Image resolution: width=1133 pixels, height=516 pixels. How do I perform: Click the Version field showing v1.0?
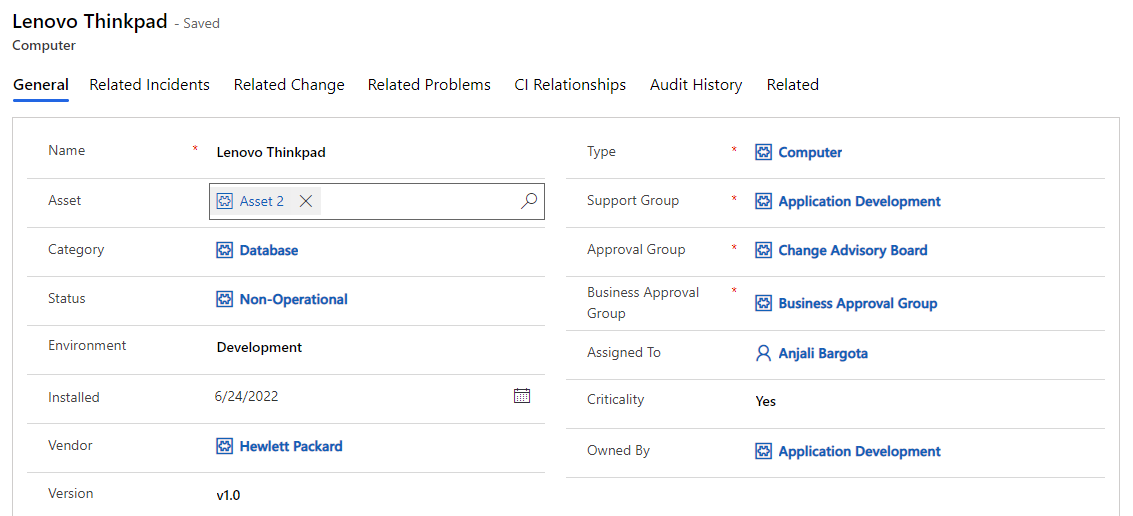[x=229, y=495]
